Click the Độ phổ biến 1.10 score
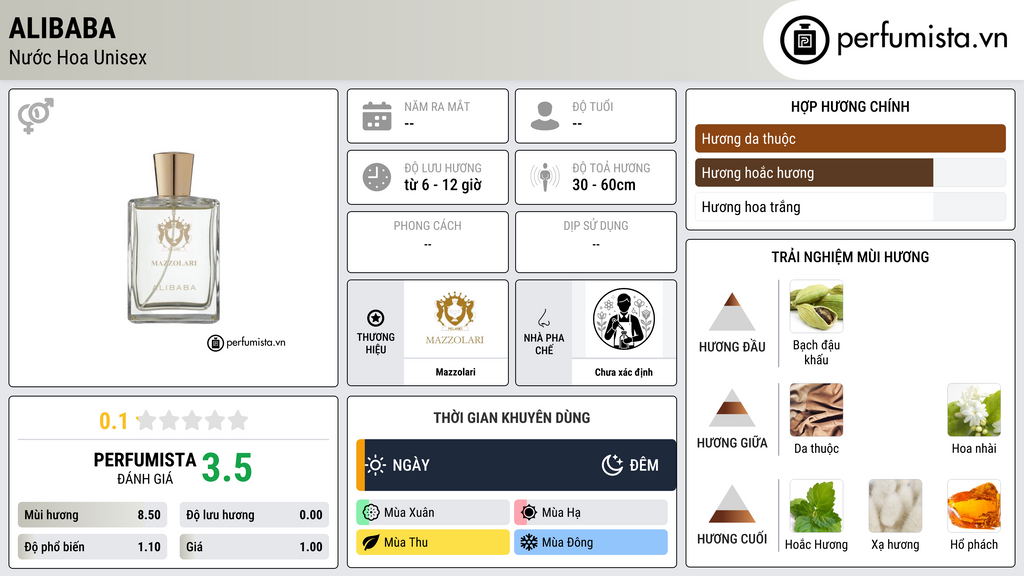Viewport: 1024px width, 576px height. [92, 547]
